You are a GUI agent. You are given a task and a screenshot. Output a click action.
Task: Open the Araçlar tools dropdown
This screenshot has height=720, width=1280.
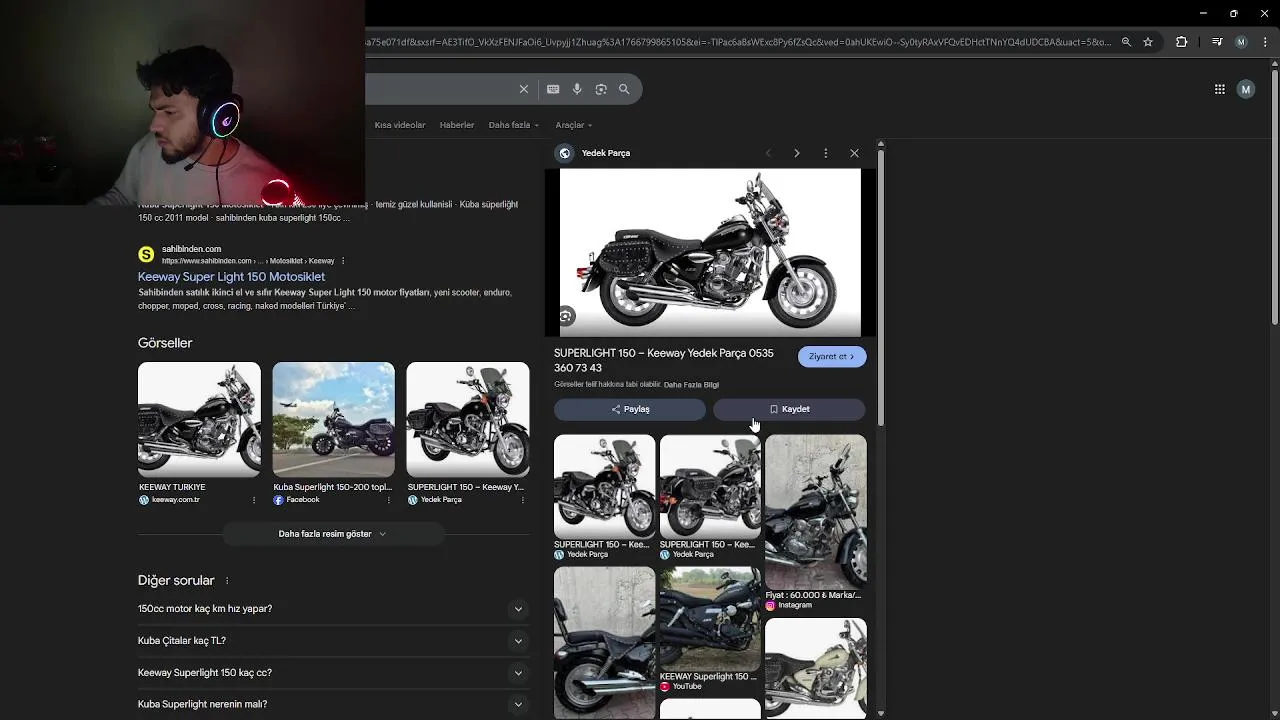tap(574, 125)
